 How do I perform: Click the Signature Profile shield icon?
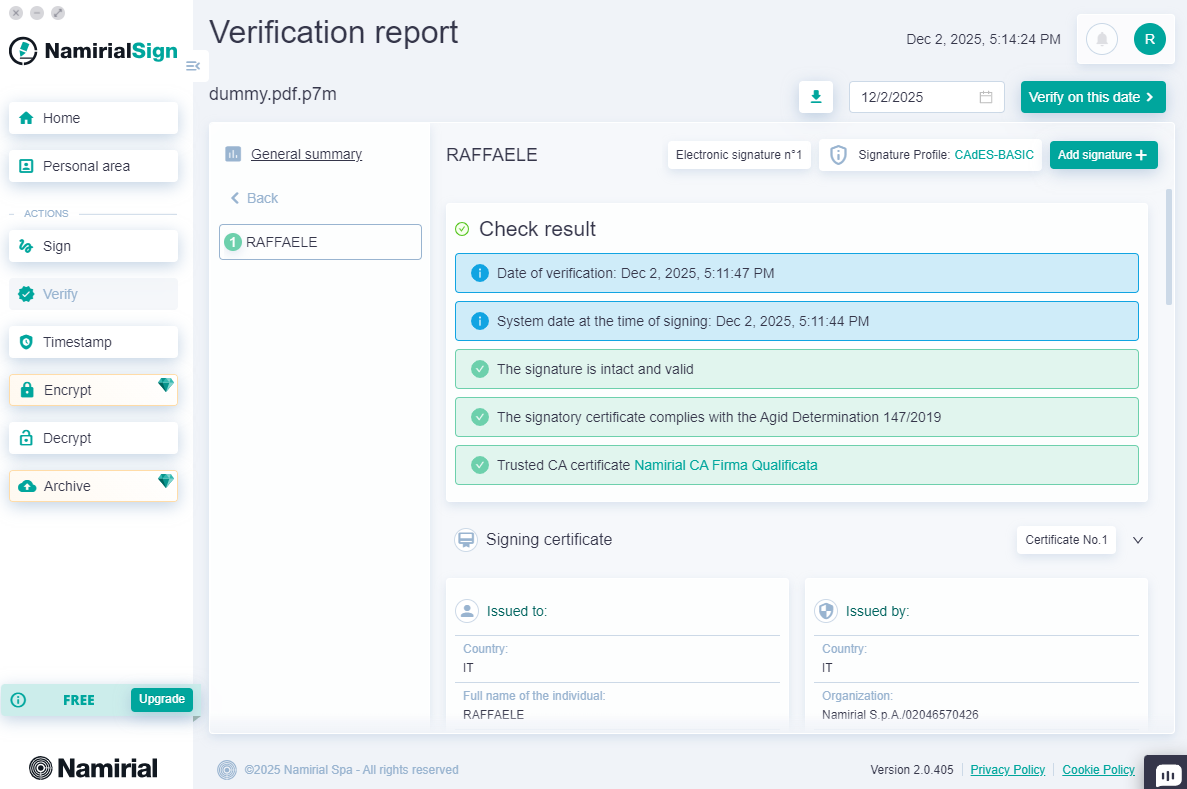coord(838,155)
